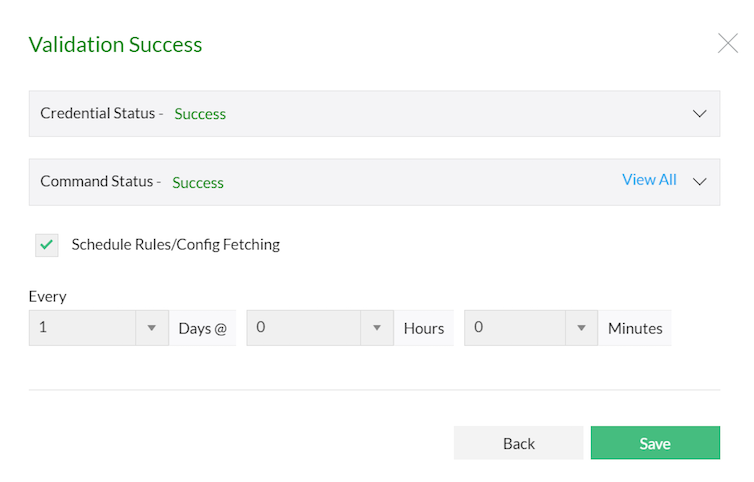Click the Schedule Rules/Config Fetching label text

pyautogui.click(x=175, y=244)
